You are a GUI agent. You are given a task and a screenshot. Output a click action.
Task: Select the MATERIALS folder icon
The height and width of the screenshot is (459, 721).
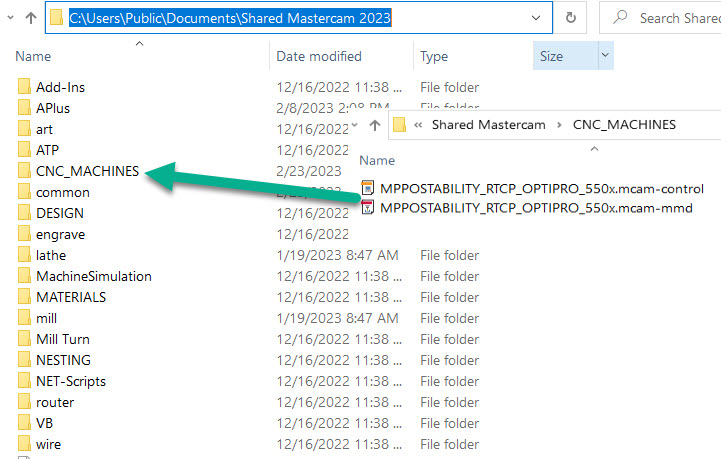pyautogui.click(x=24, y=296)
